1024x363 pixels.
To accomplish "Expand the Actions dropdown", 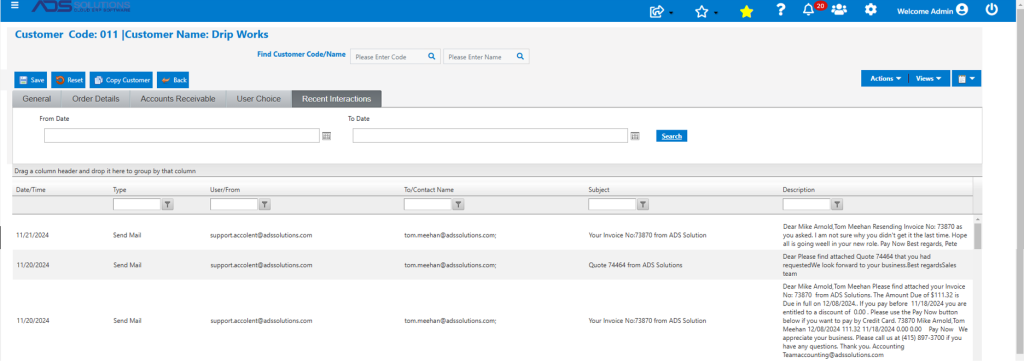I will 885,78.
